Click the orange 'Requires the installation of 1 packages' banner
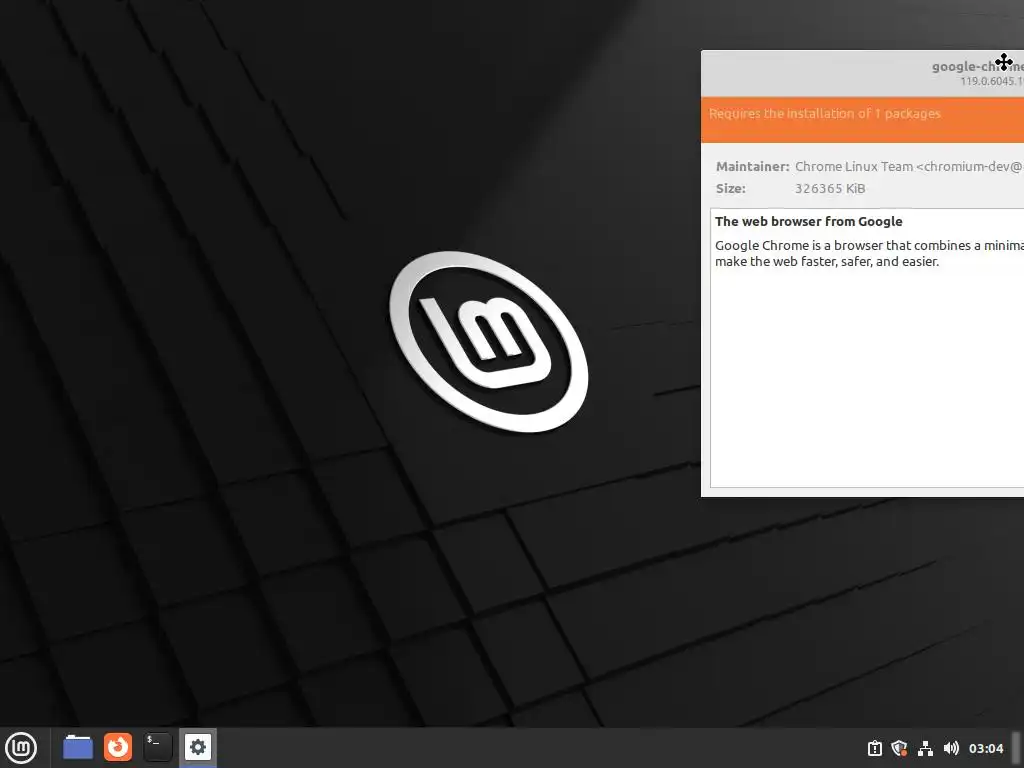The height and width of the screenshot is (768, 1024). pyautogui.click(x=862, y=120)
